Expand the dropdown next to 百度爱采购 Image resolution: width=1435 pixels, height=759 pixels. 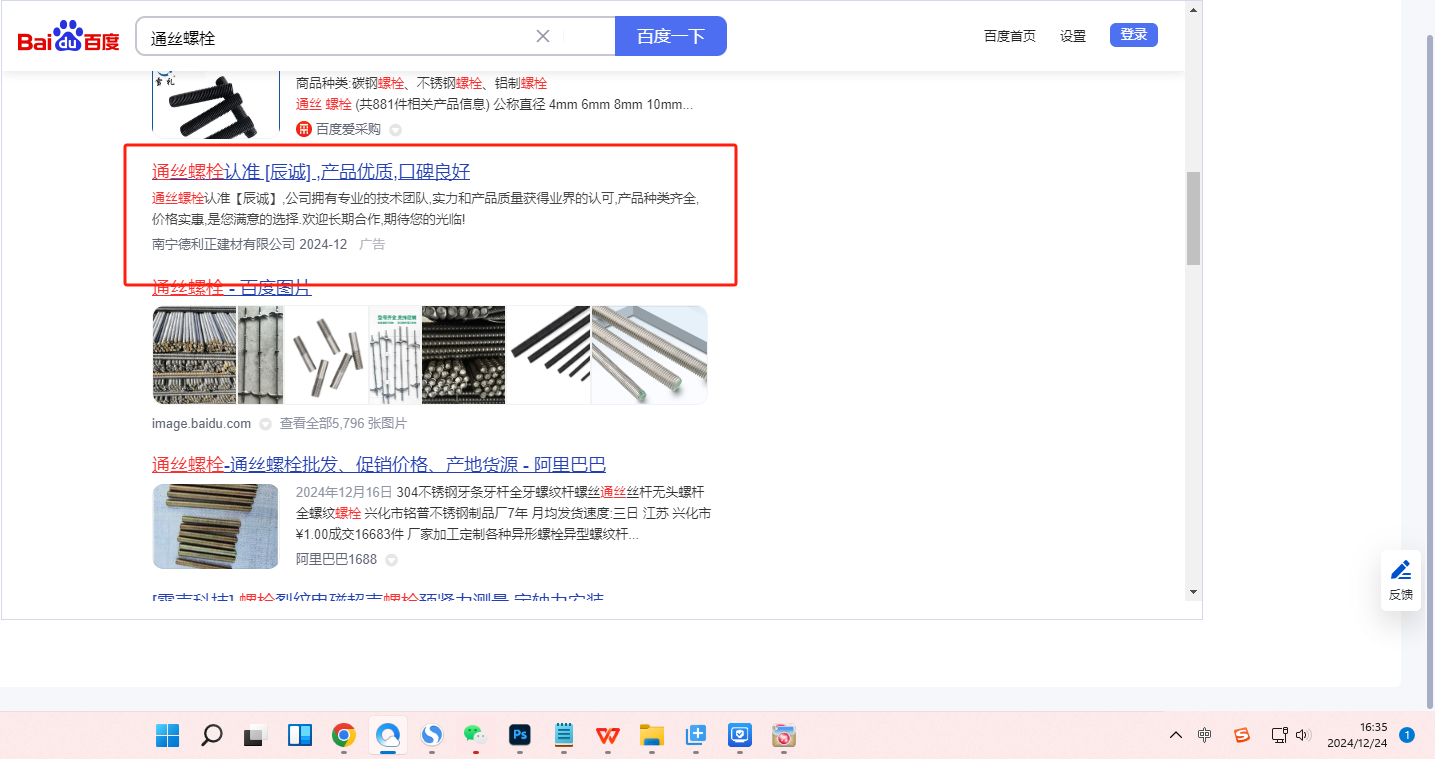395,130
